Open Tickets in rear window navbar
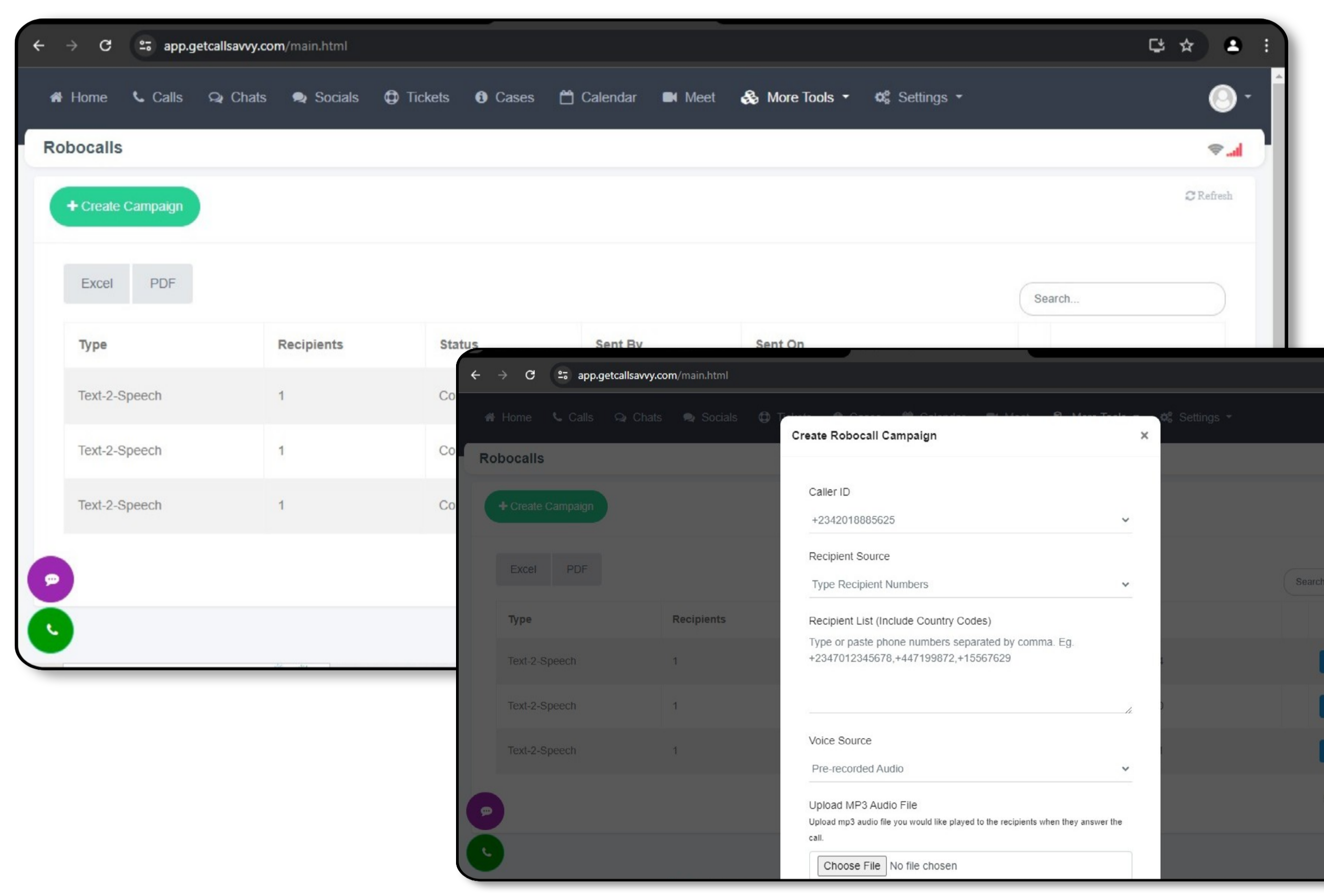The width and height of the screenshot is (1324, 896). point(417,97)
